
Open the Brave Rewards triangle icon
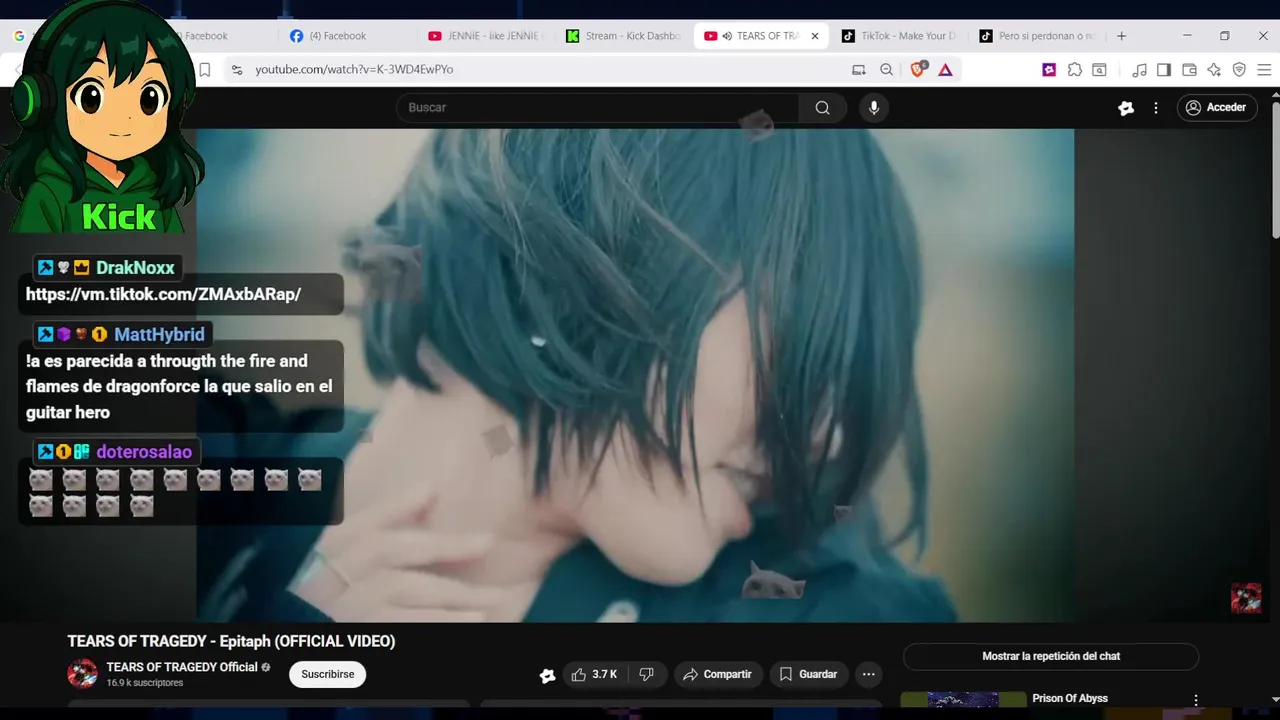[945, 69]
